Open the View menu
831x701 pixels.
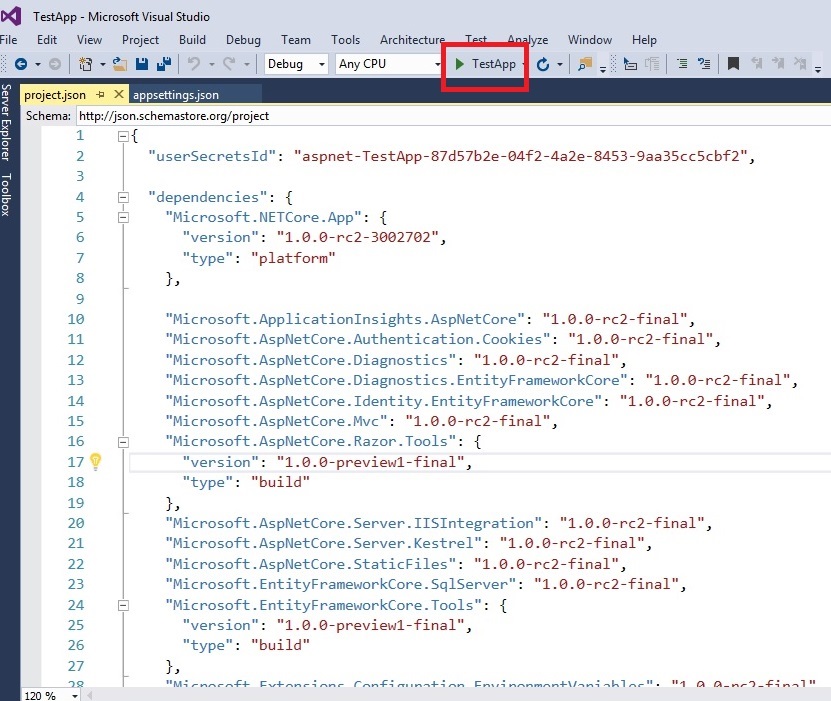89,40
